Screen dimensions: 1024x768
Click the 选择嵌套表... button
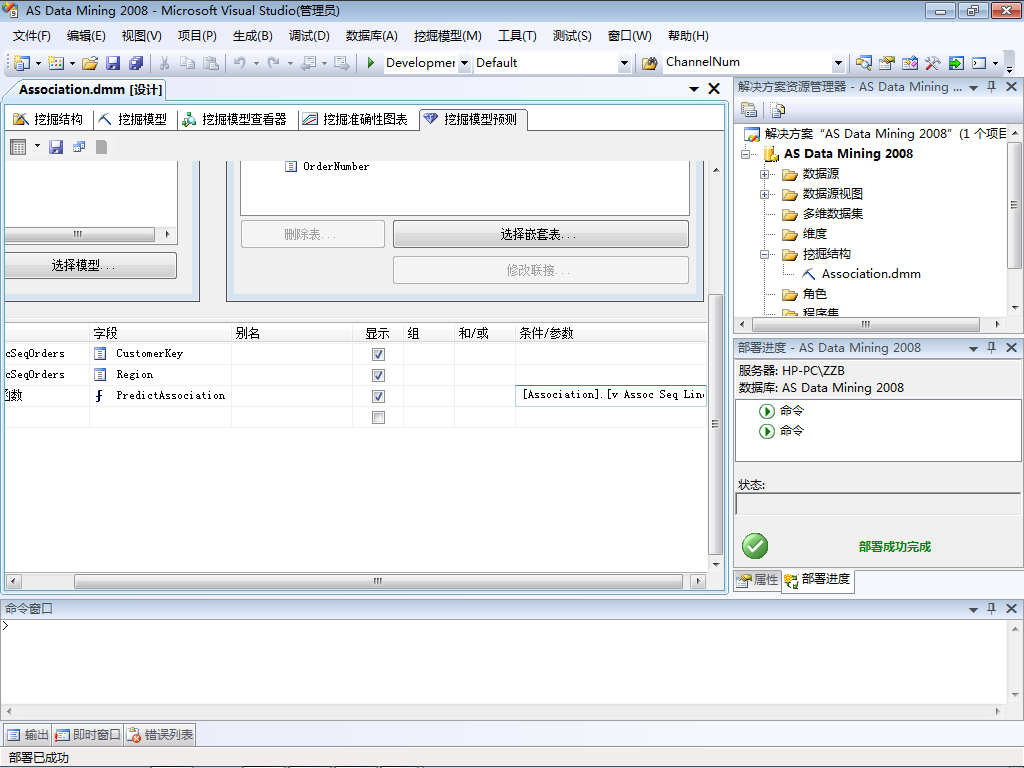tap(540, 234)
